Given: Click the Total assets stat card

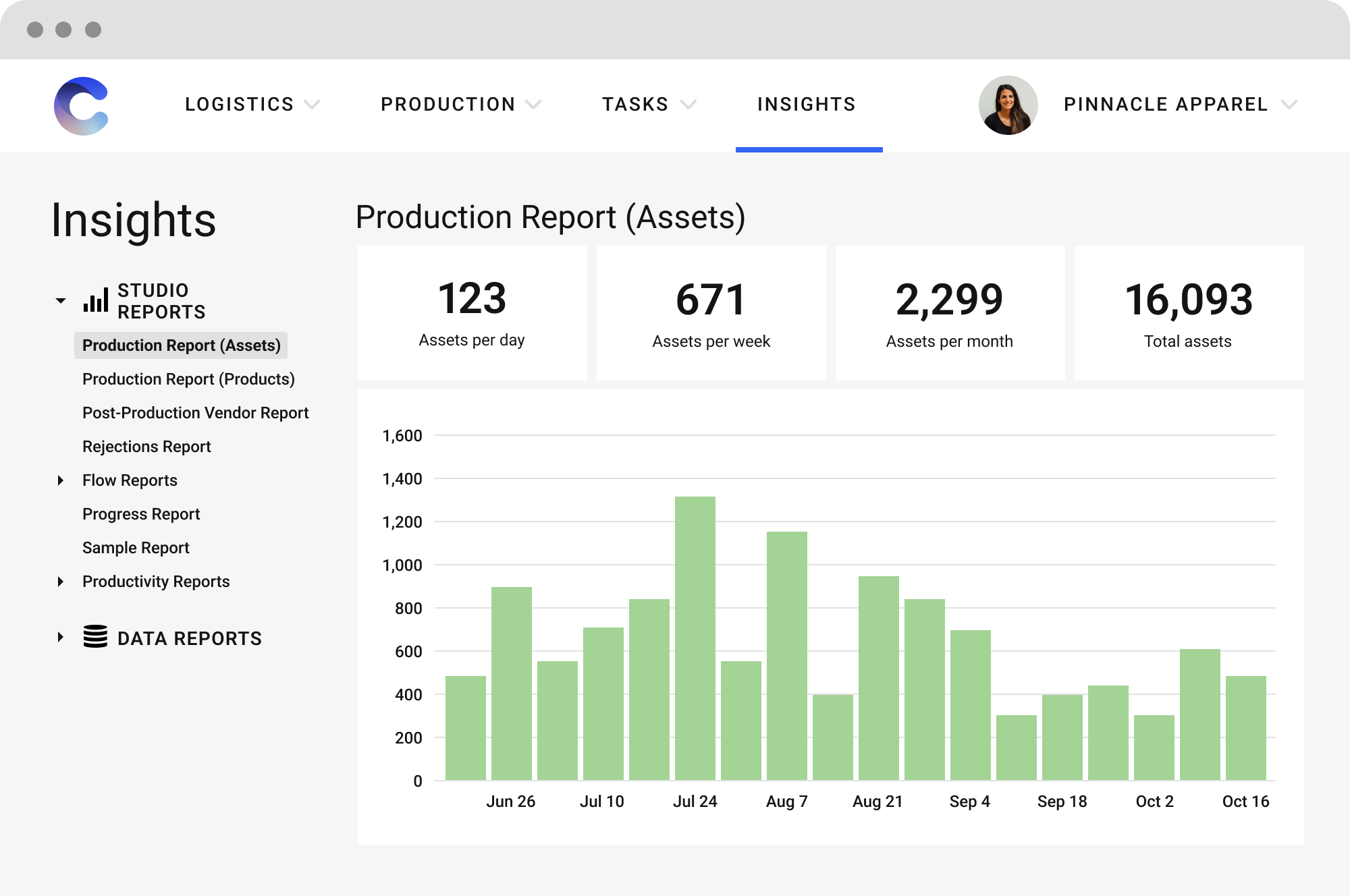Looking at the screenshot, I should [x=1189, y=314].
